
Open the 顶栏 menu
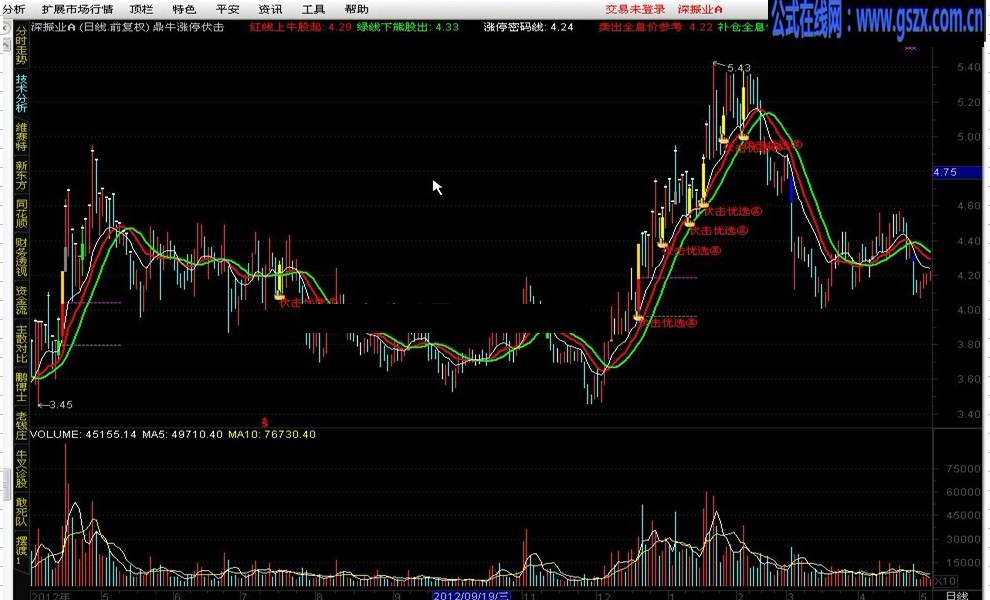(x=141, y=9)
